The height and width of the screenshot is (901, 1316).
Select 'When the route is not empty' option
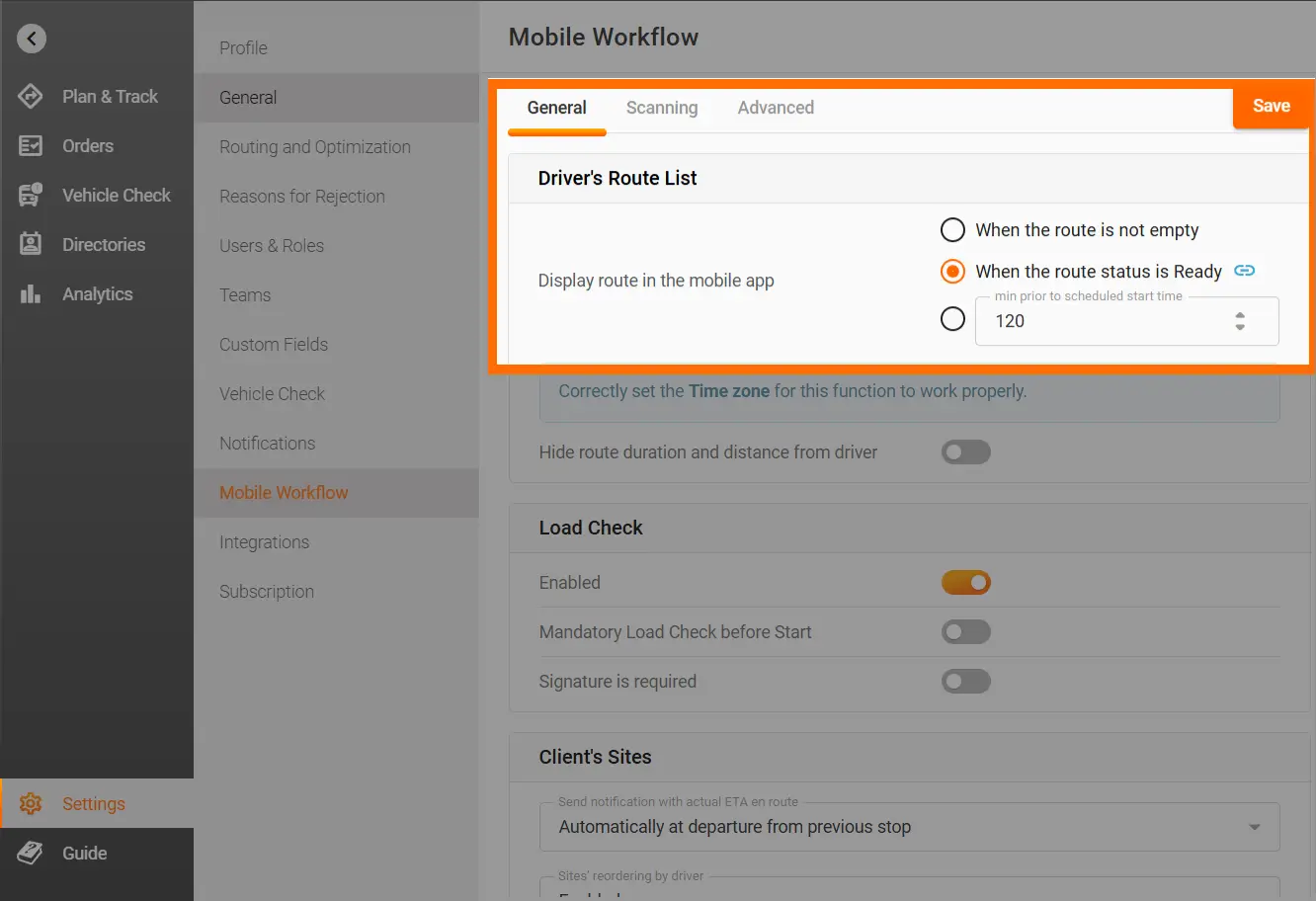pos(951,229)
